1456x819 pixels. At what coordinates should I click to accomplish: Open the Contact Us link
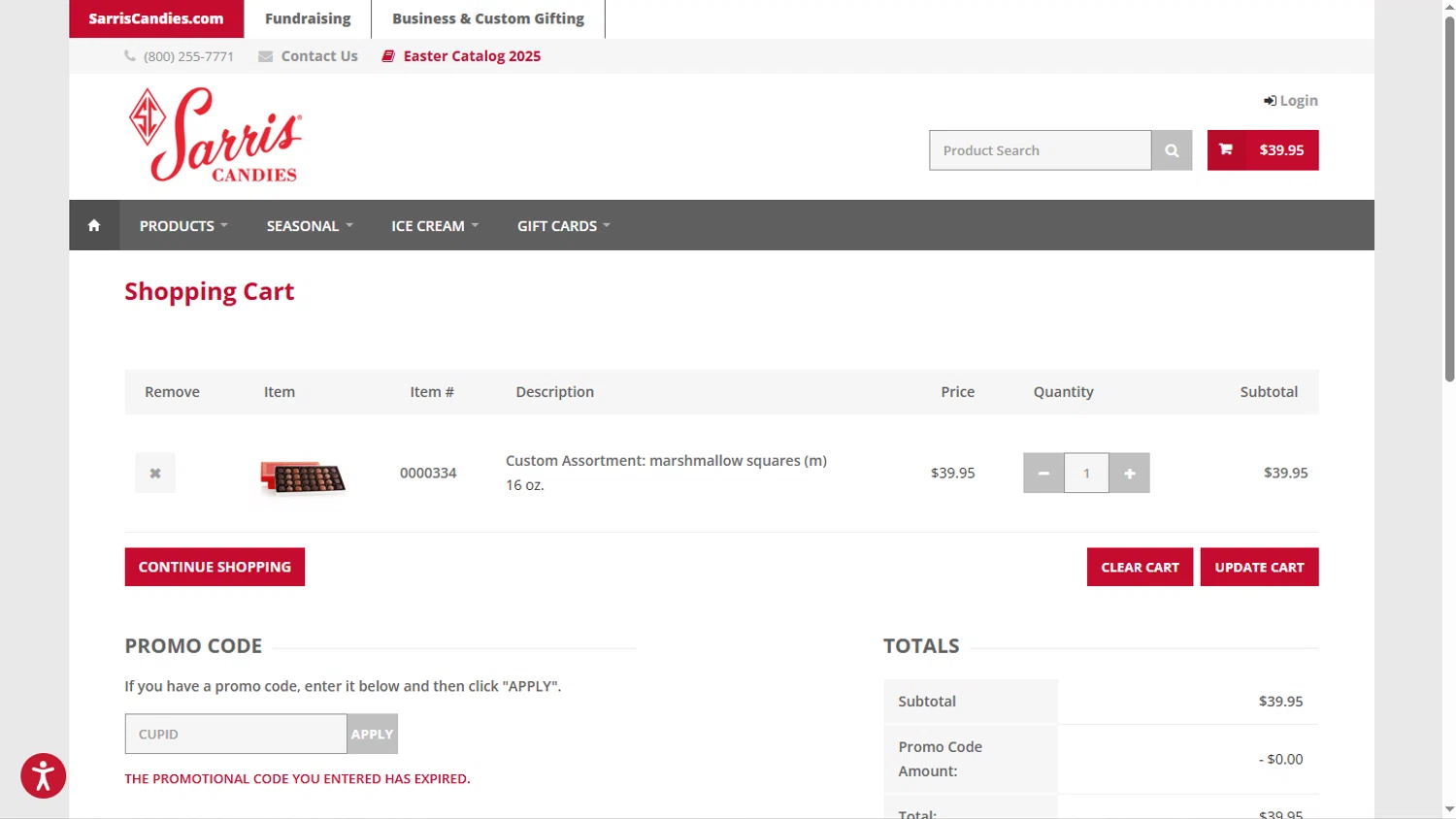click(309, 56)
